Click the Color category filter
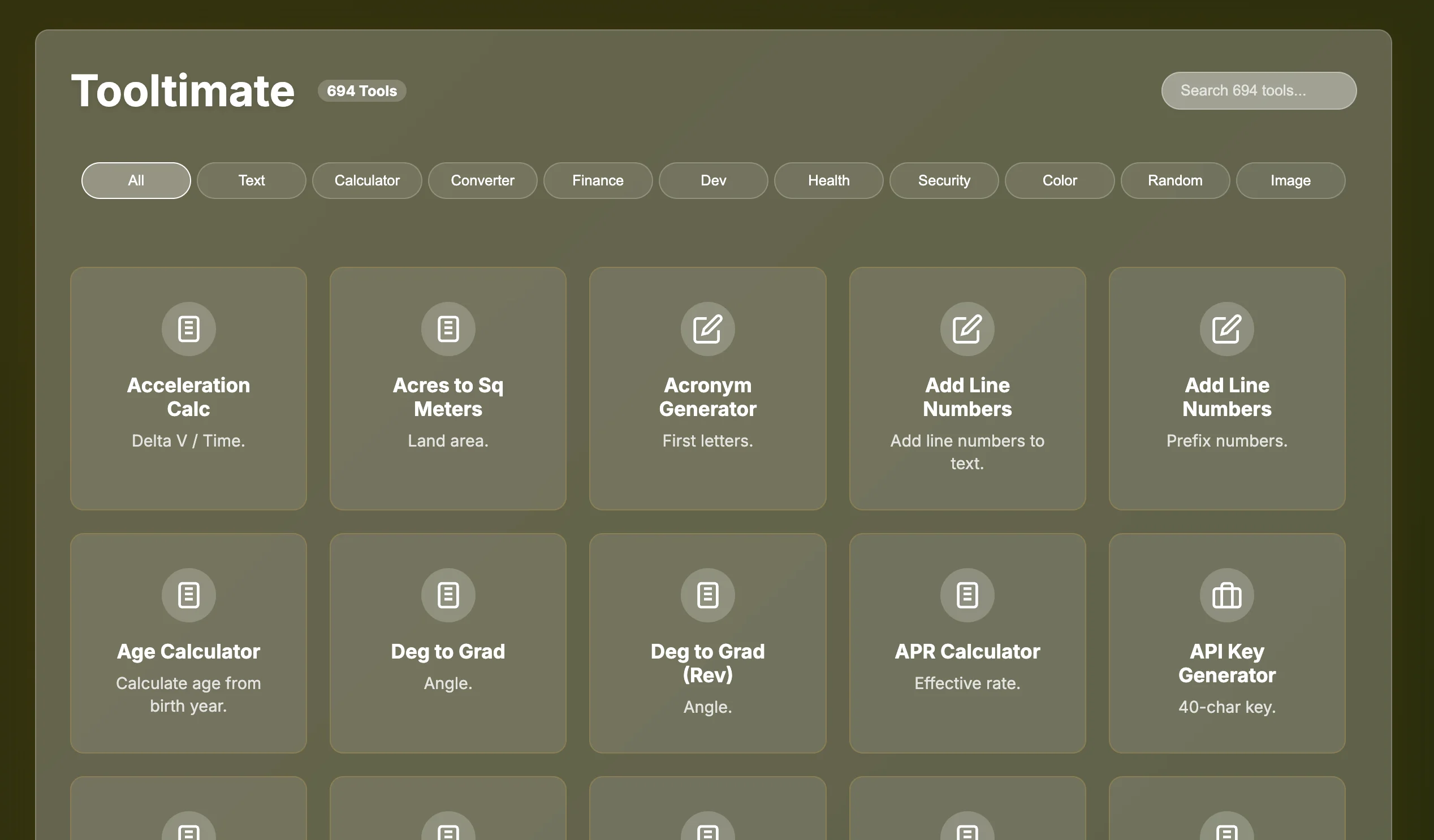The height and width of the screenshot is (840, 1434). (1060, 180)
